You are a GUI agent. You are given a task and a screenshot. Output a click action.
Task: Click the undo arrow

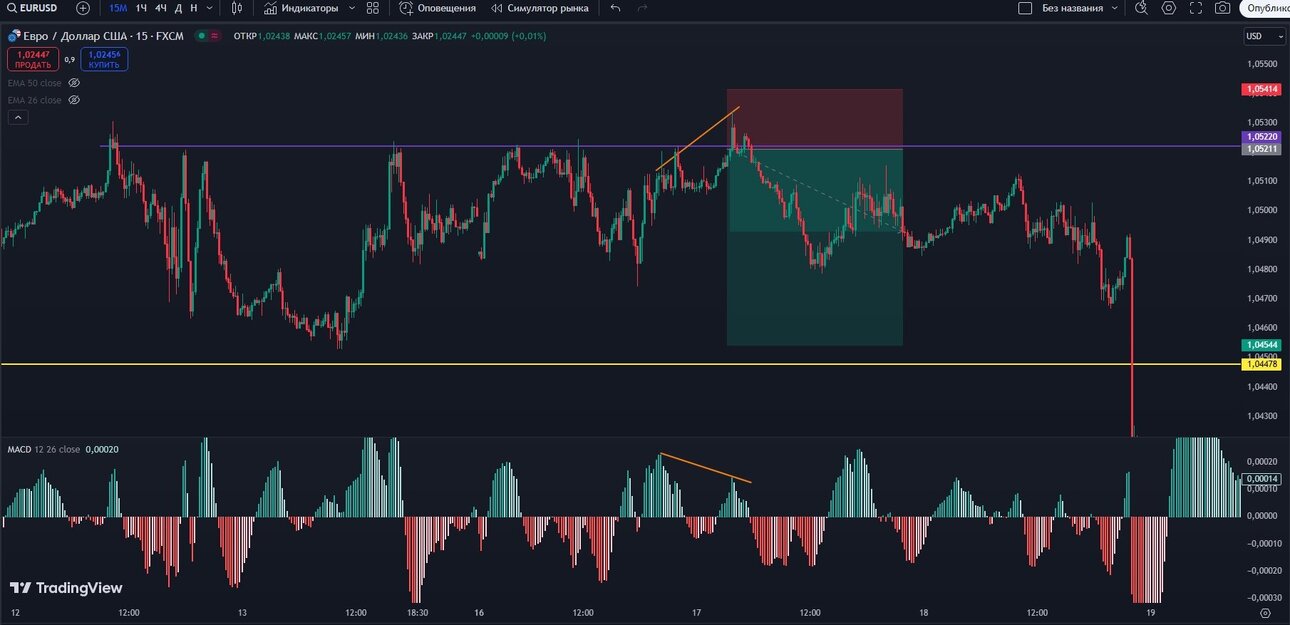coord(615,8)
